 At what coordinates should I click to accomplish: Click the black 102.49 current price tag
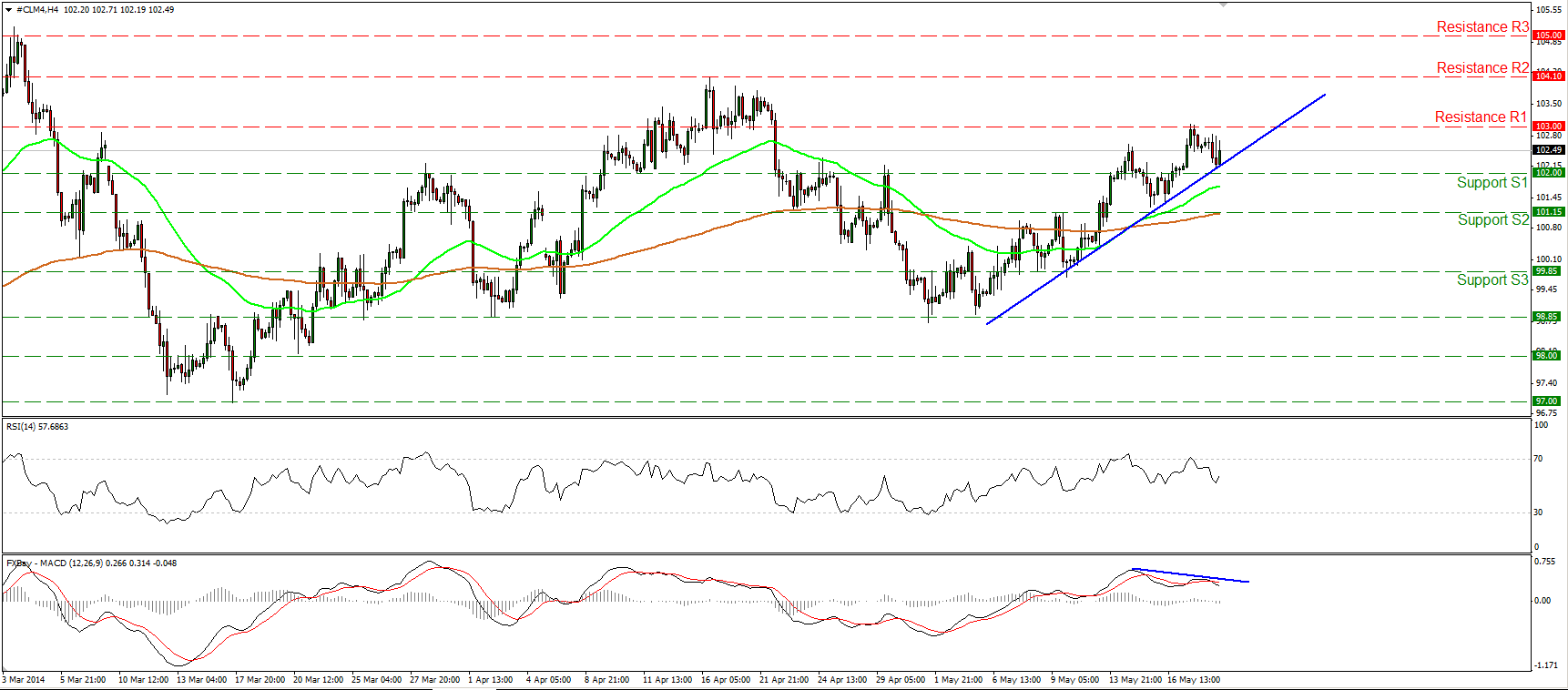tap(1549, 150)
